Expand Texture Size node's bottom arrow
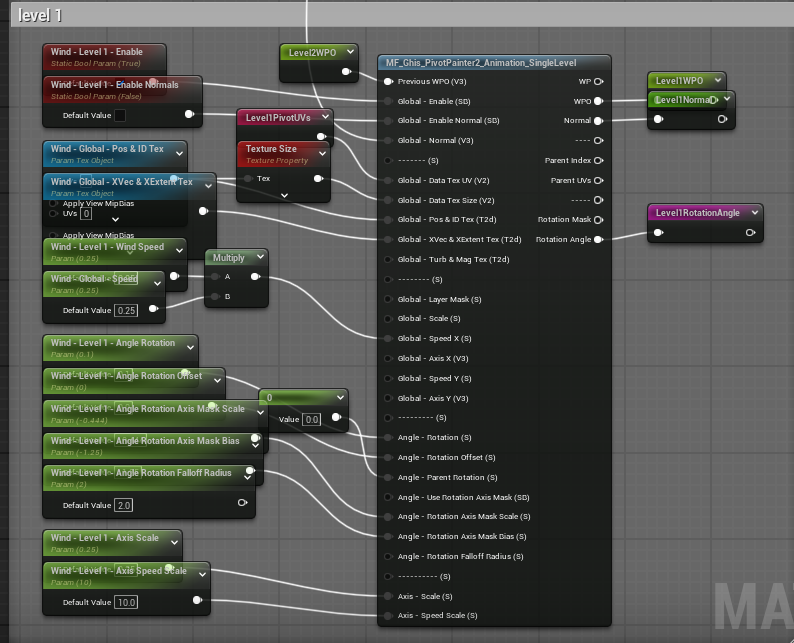Screen dimensions: 794x643 point(283,195)
